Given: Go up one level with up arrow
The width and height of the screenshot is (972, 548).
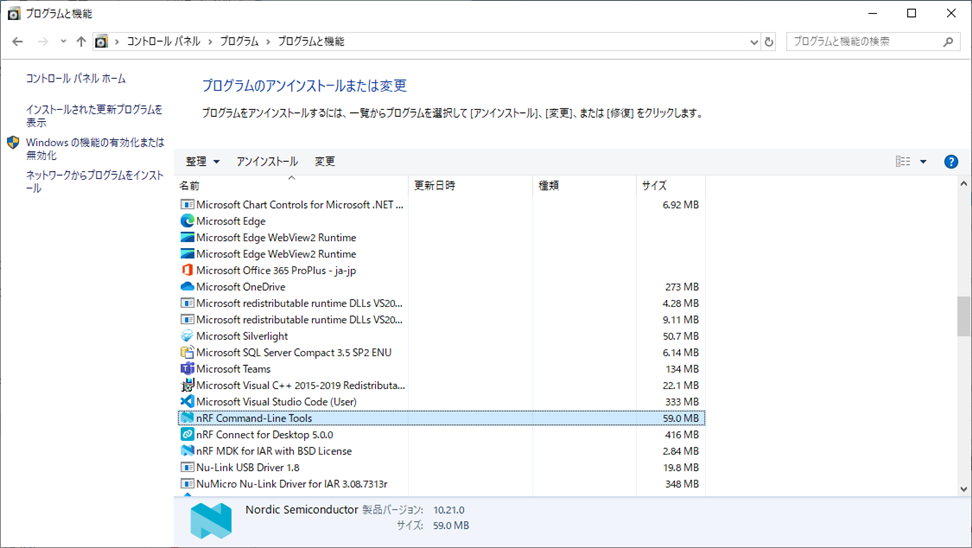Looking at the screenshot, I should (x=81, y=42).
